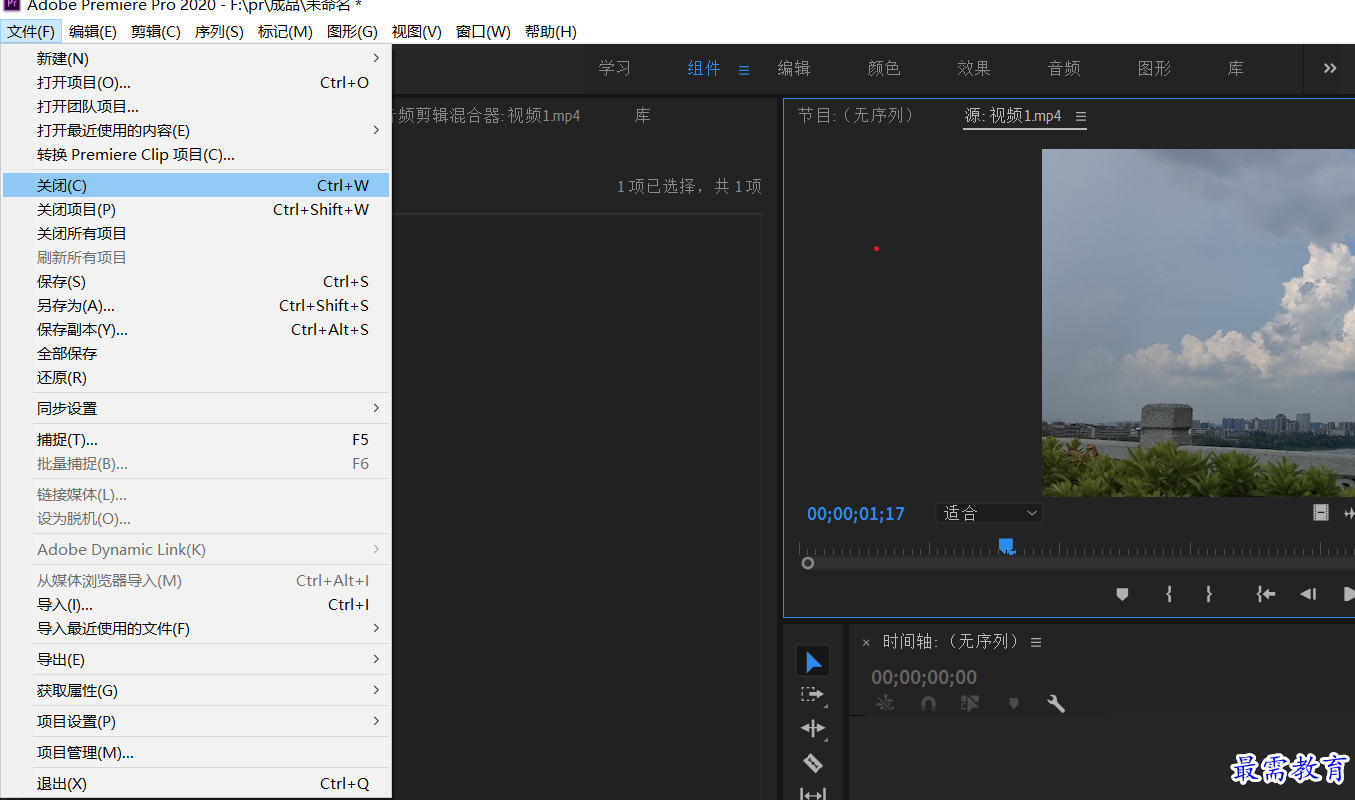Go to In point in source monitor

(x=1265, y=594)
